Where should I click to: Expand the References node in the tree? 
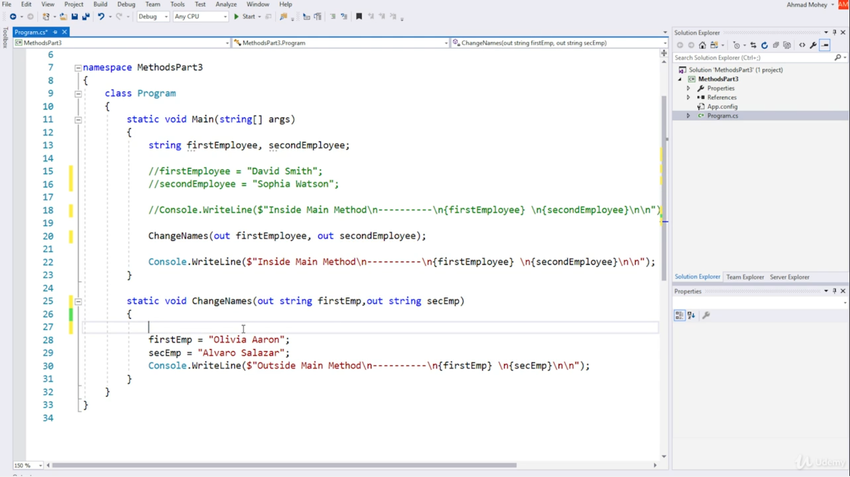coord(688,98)
